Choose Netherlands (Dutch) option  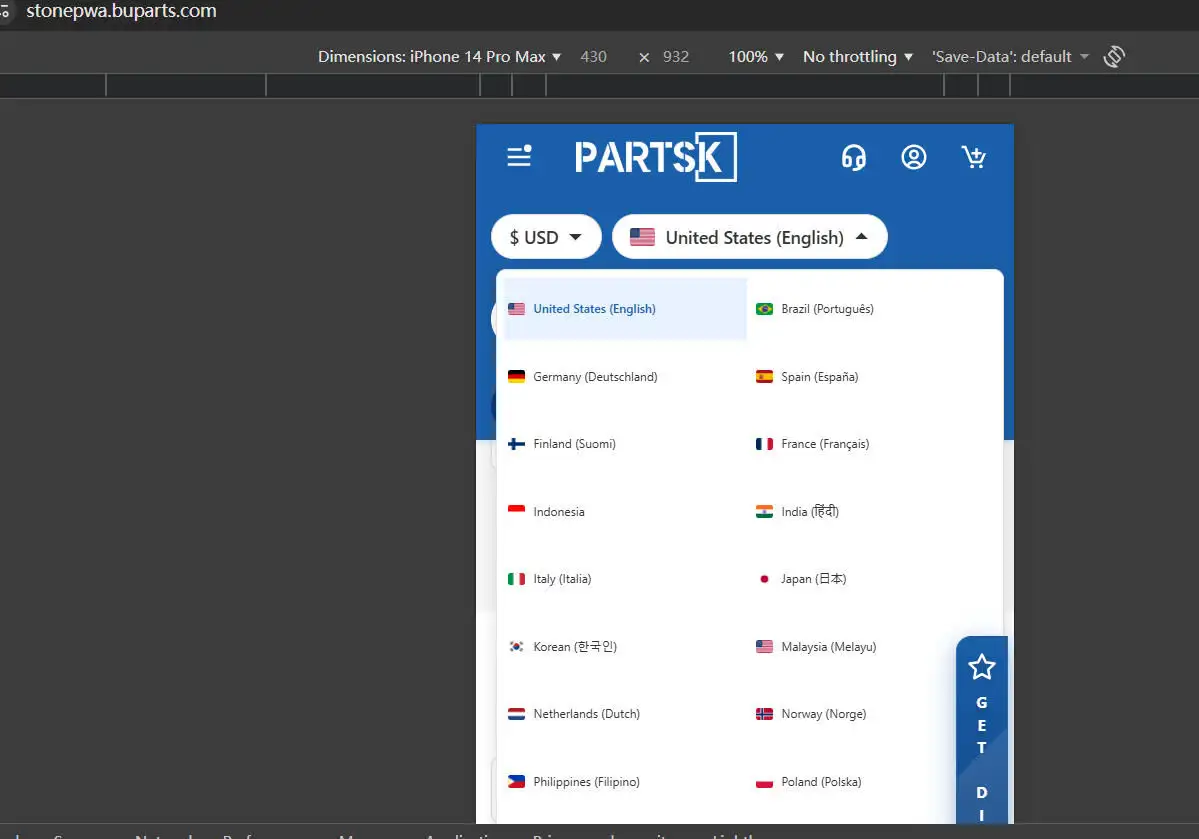click(586, 714)
